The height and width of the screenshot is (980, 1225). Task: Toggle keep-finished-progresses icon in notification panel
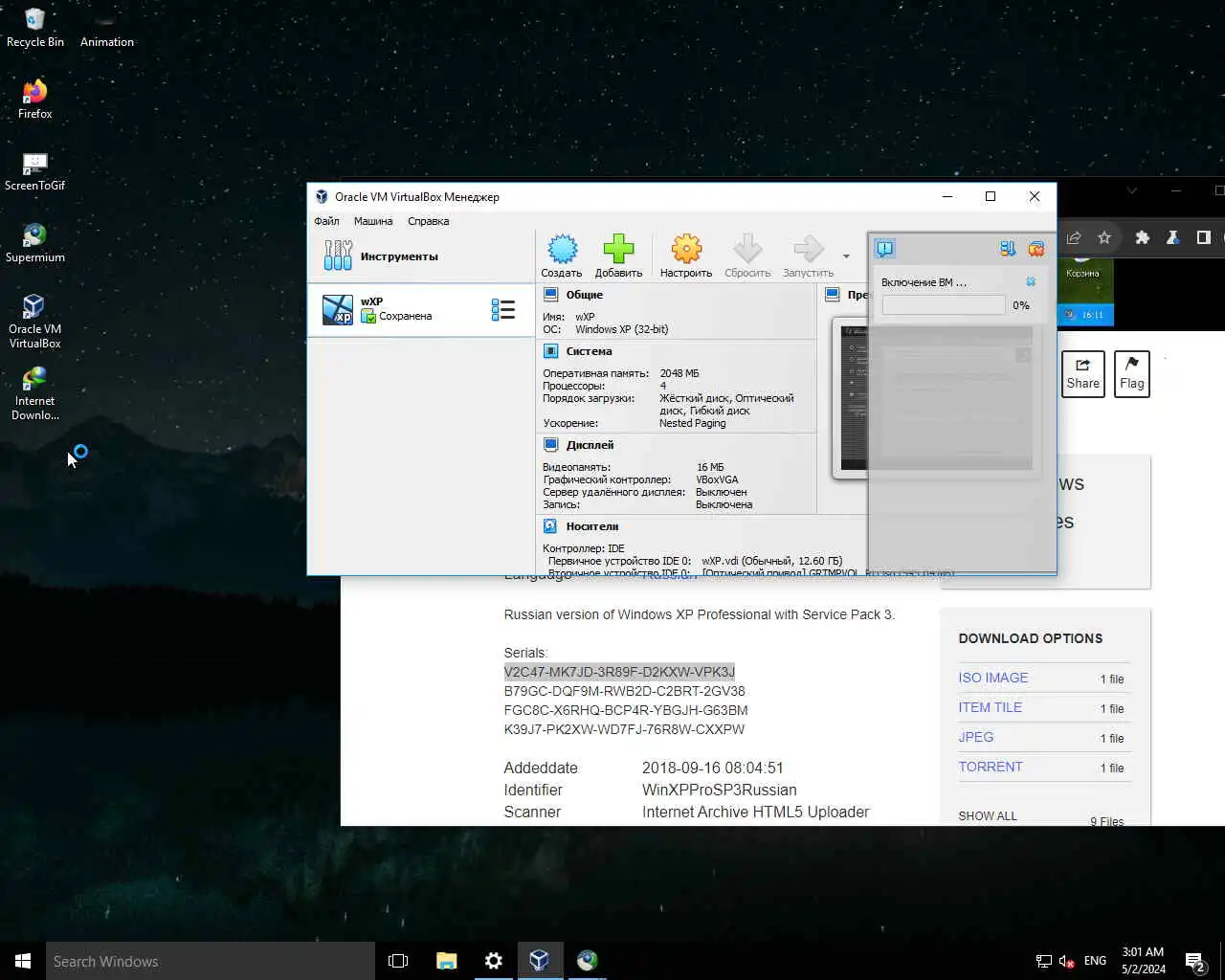(1008, 249)
